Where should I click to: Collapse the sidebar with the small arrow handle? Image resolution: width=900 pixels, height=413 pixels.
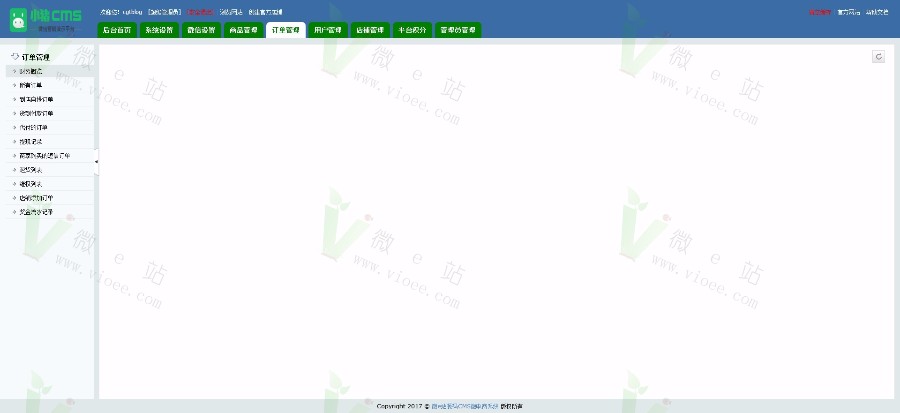pos(96,162)
